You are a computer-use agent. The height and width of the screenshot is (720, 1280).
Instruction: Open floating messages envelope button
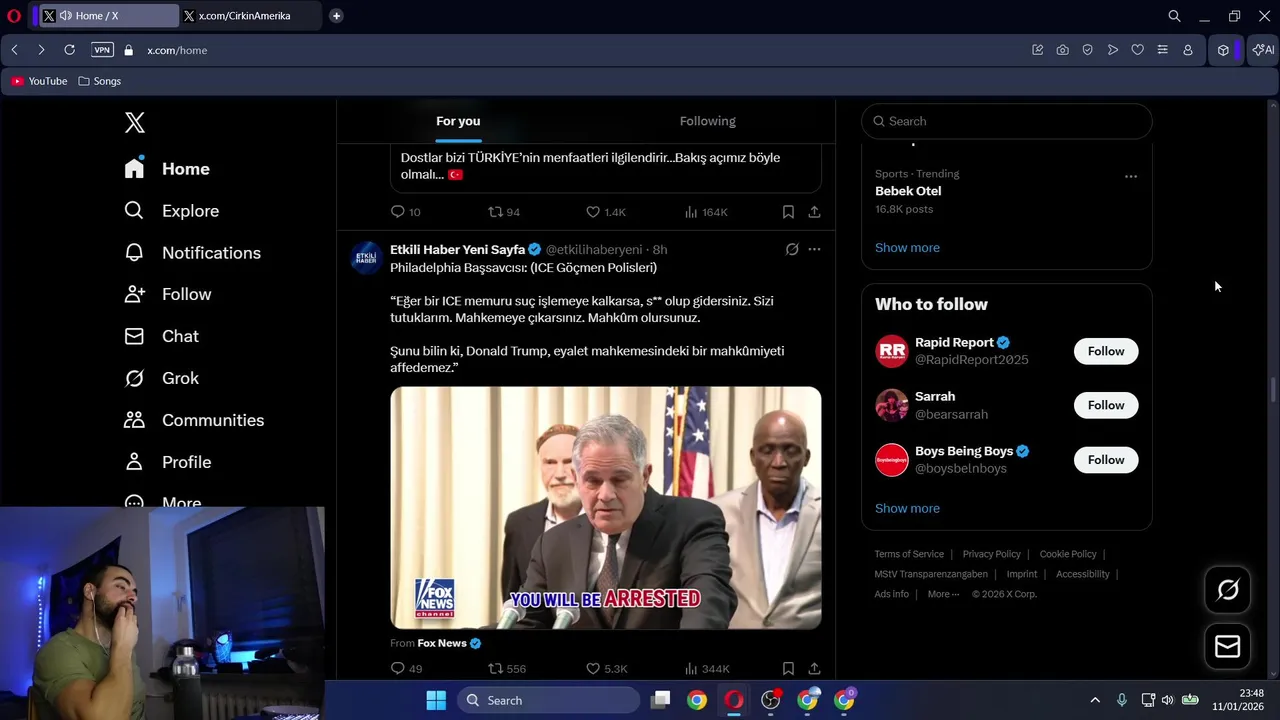tap(1227, 647)
